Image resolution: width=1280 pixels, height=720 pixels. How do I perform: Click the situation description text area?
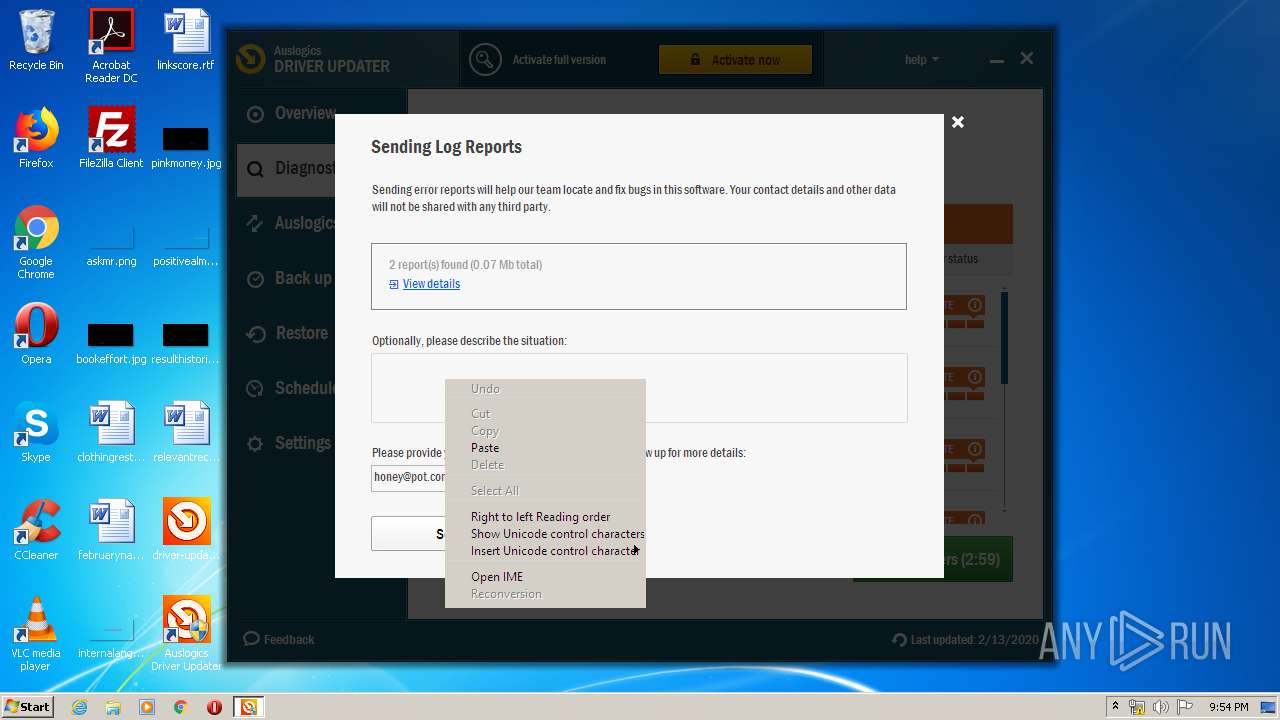[x=639, y=388]
